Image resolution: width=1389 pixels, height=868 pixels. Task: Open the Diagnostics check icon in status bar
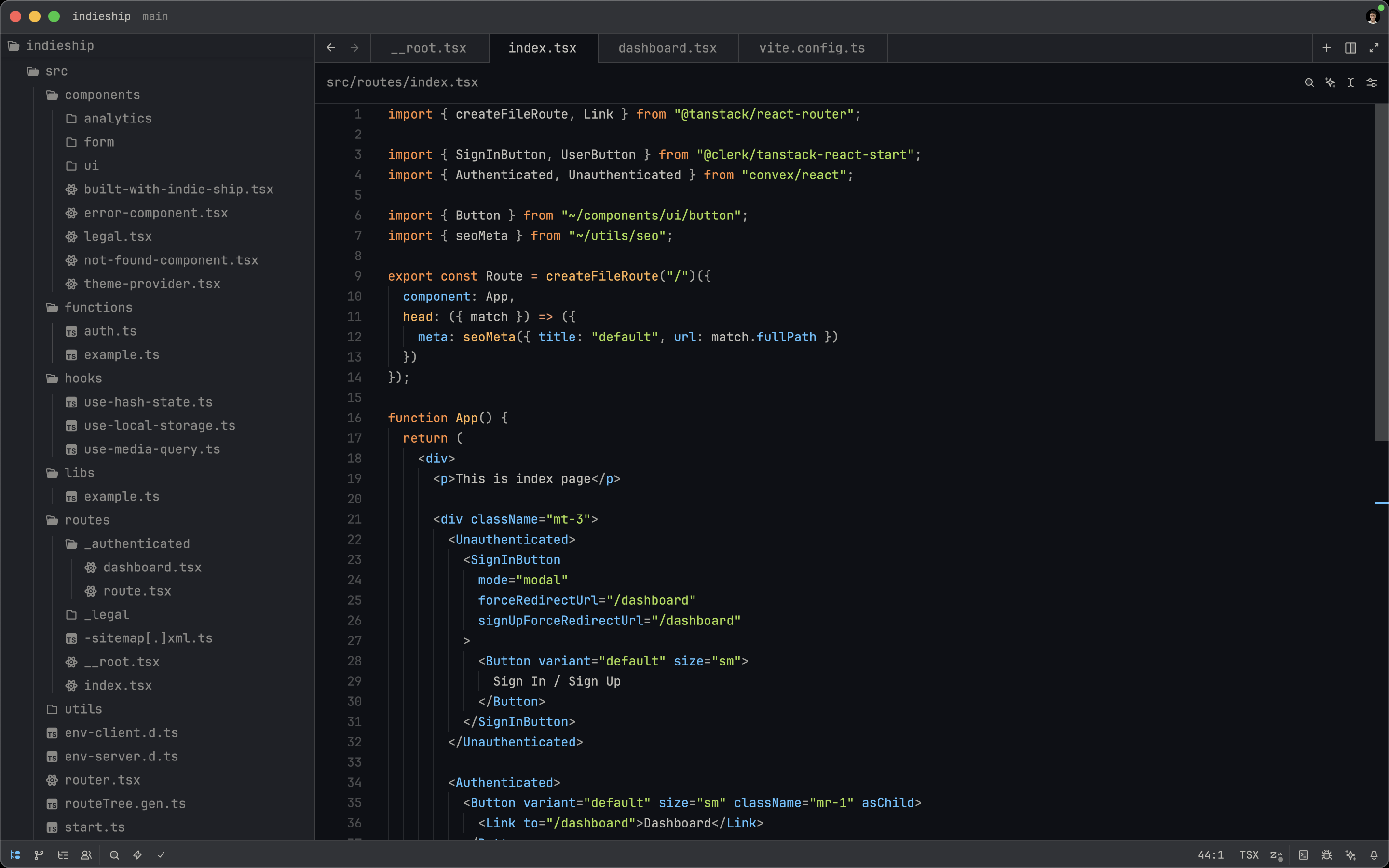[x=161, y=855]
